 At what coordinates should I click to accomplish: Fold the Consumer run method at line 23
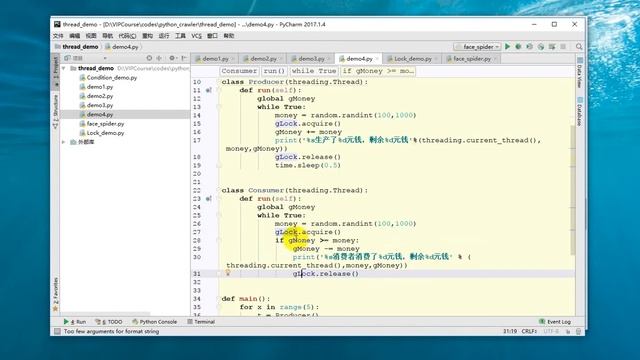219,199
